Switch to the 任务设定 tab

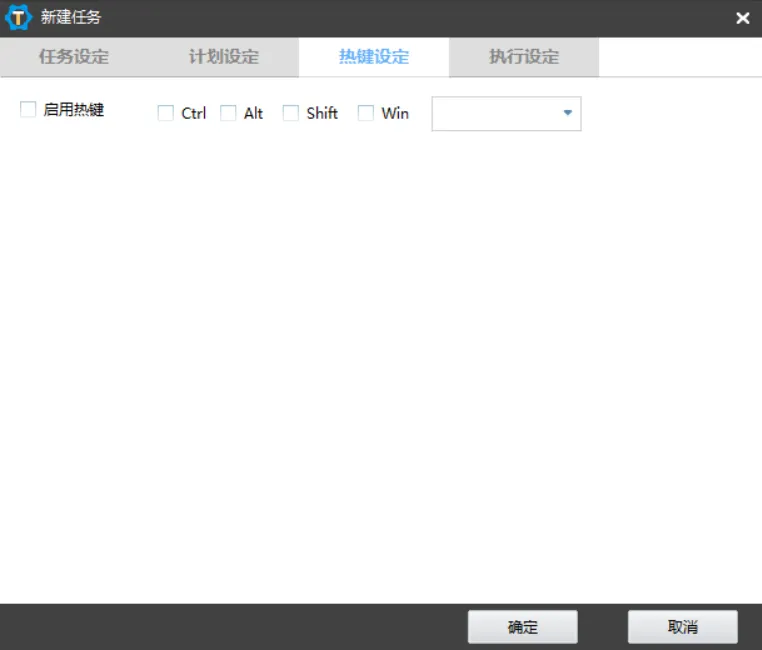click(x=74, y=57)
